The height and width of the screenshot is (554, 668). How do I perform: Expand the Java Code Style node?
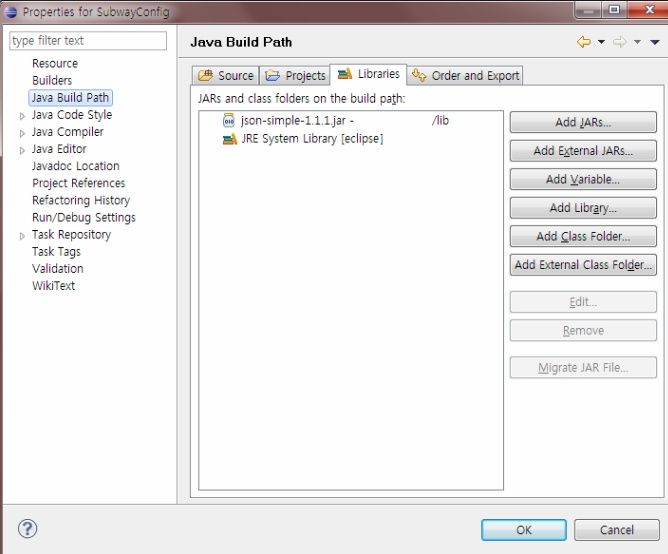tap(22, 116)
